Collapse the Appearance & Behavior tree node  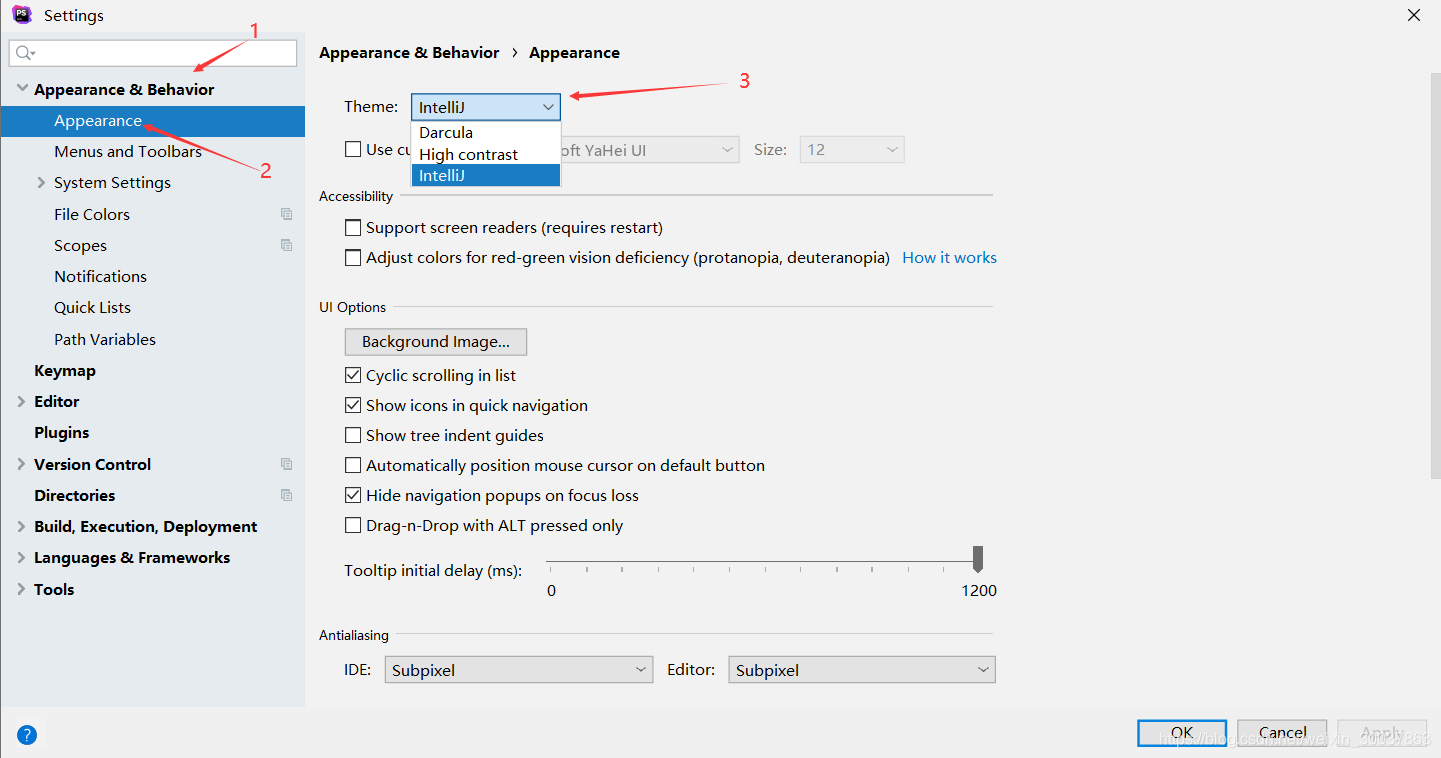coord(22,89)
